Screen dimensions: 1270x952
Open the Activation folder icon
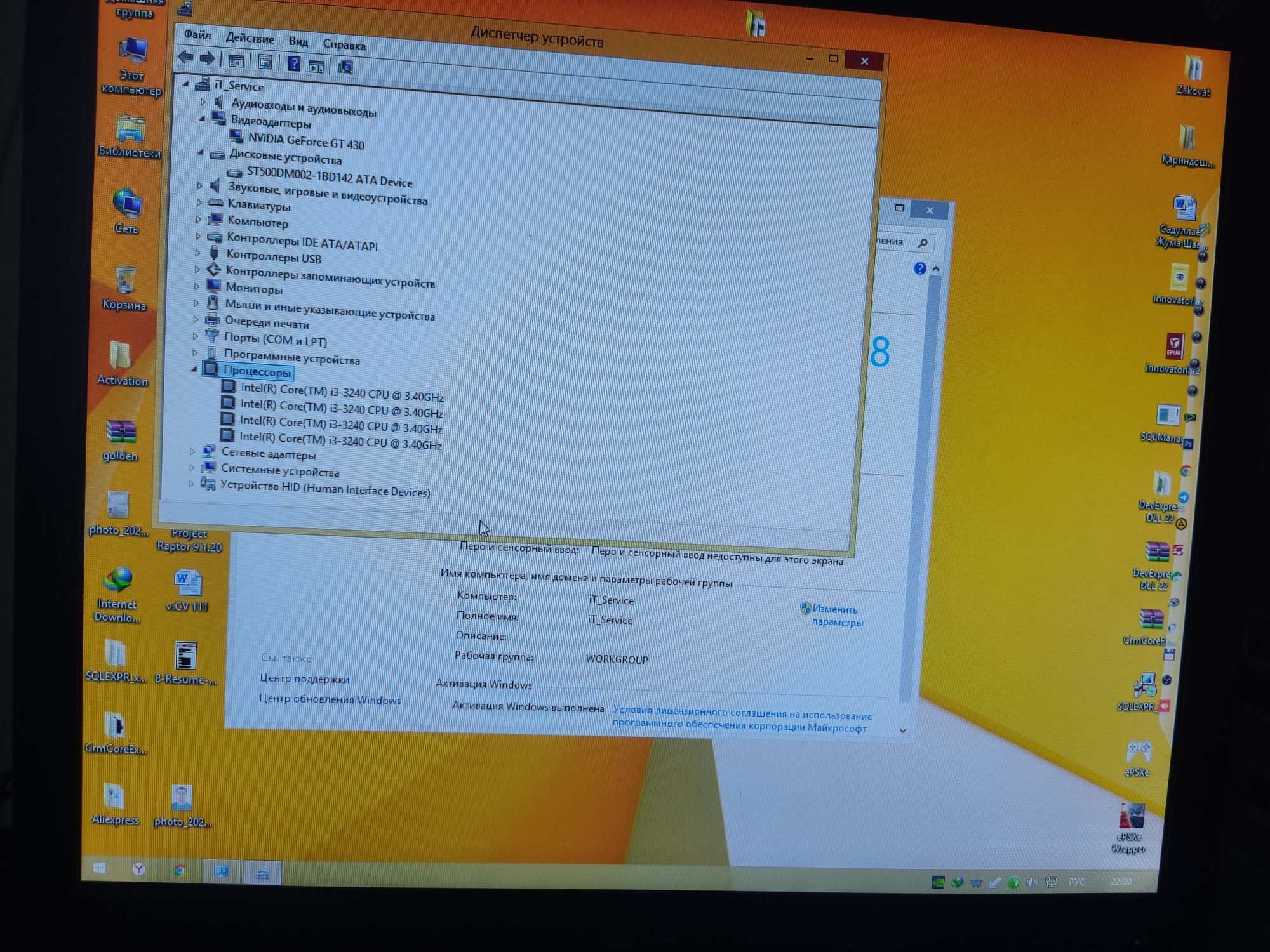[122, 364]
